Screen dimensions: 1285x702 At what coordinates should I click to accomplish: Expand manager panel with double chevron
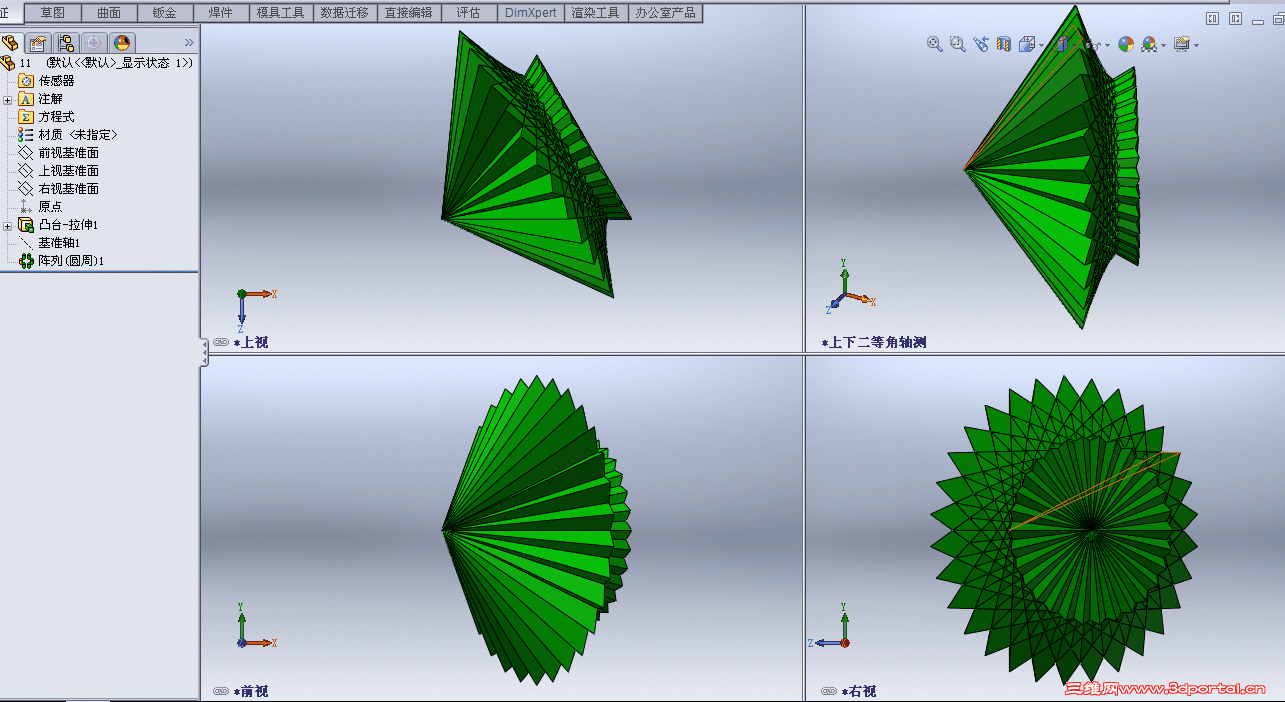pos(189,43)
